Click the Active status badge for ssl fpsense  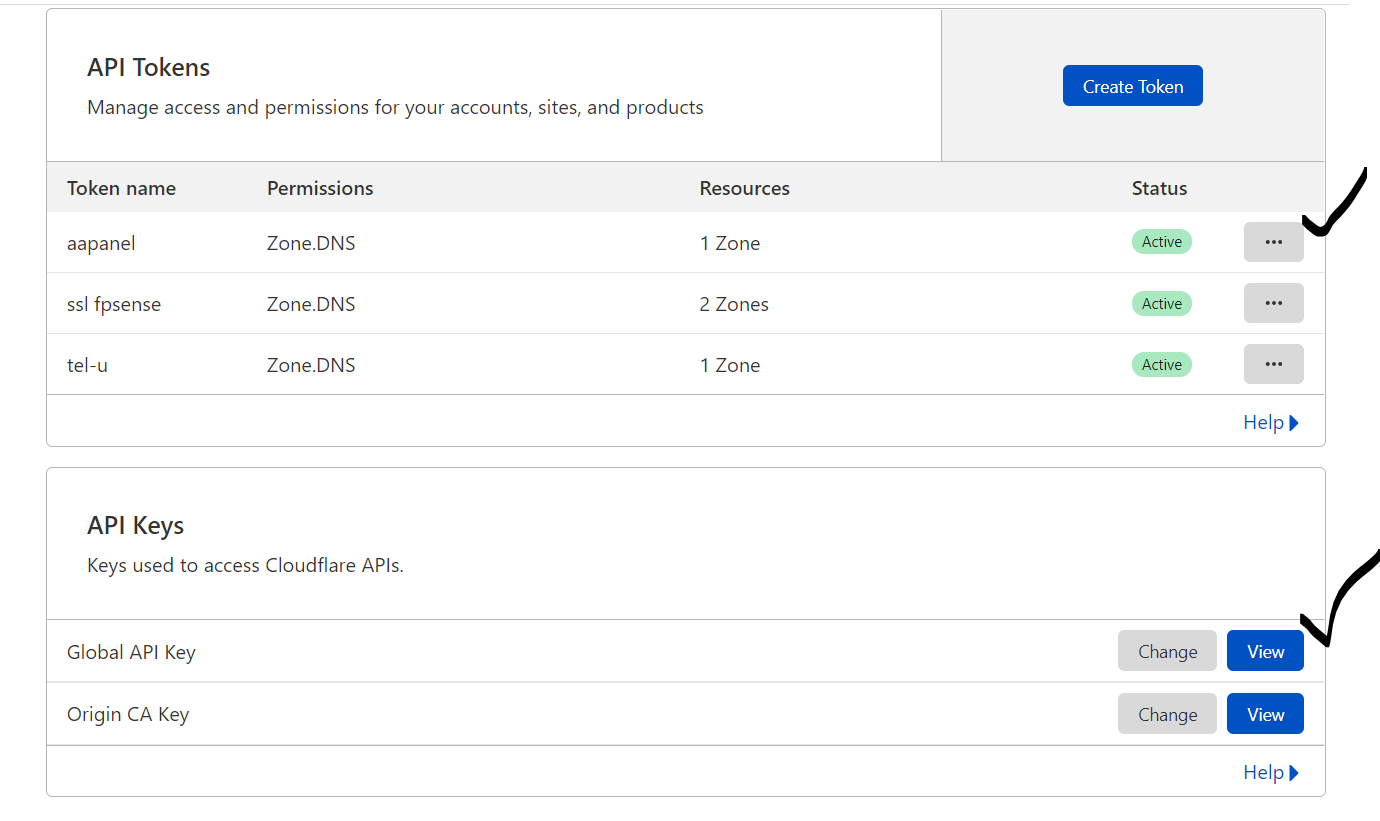click(x=1161, y=303)
